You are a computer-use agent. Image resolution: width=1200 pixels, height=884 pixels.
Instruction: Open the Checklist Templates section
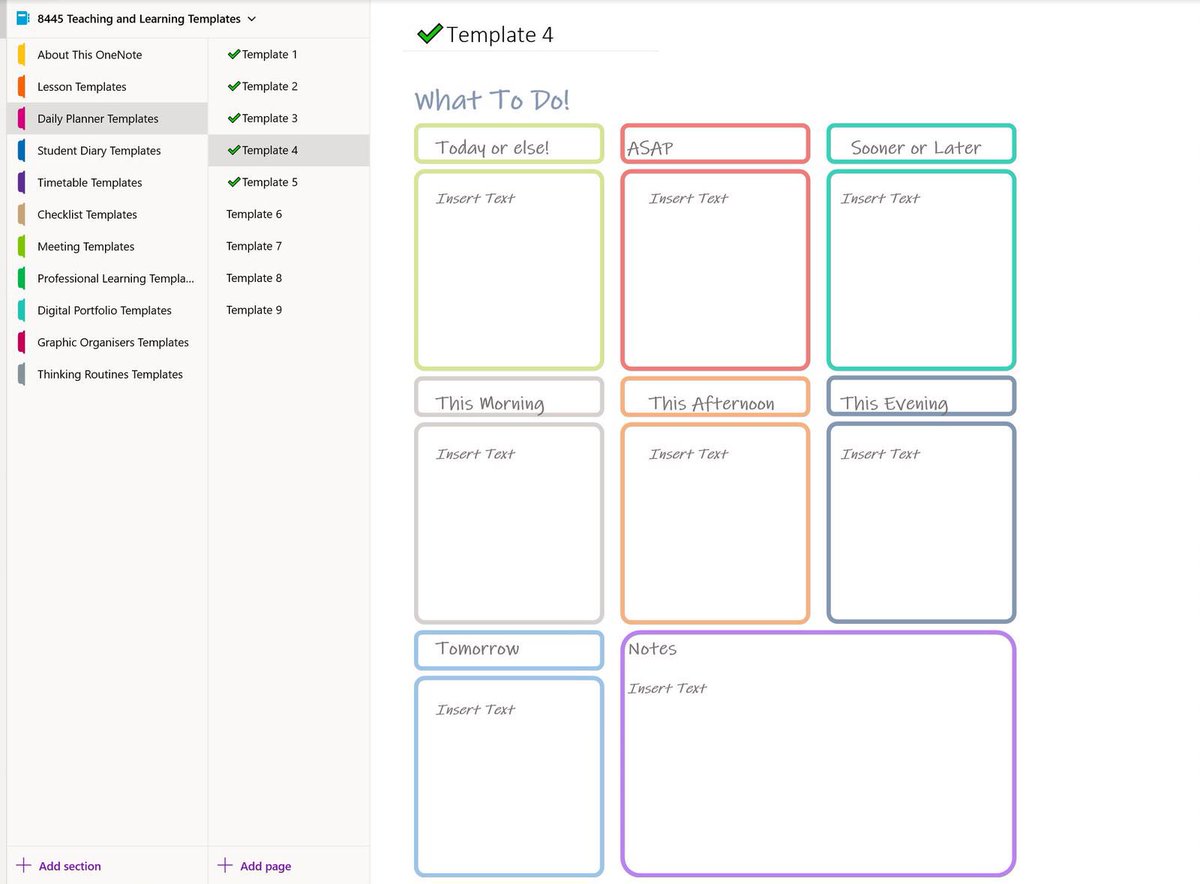107,215
